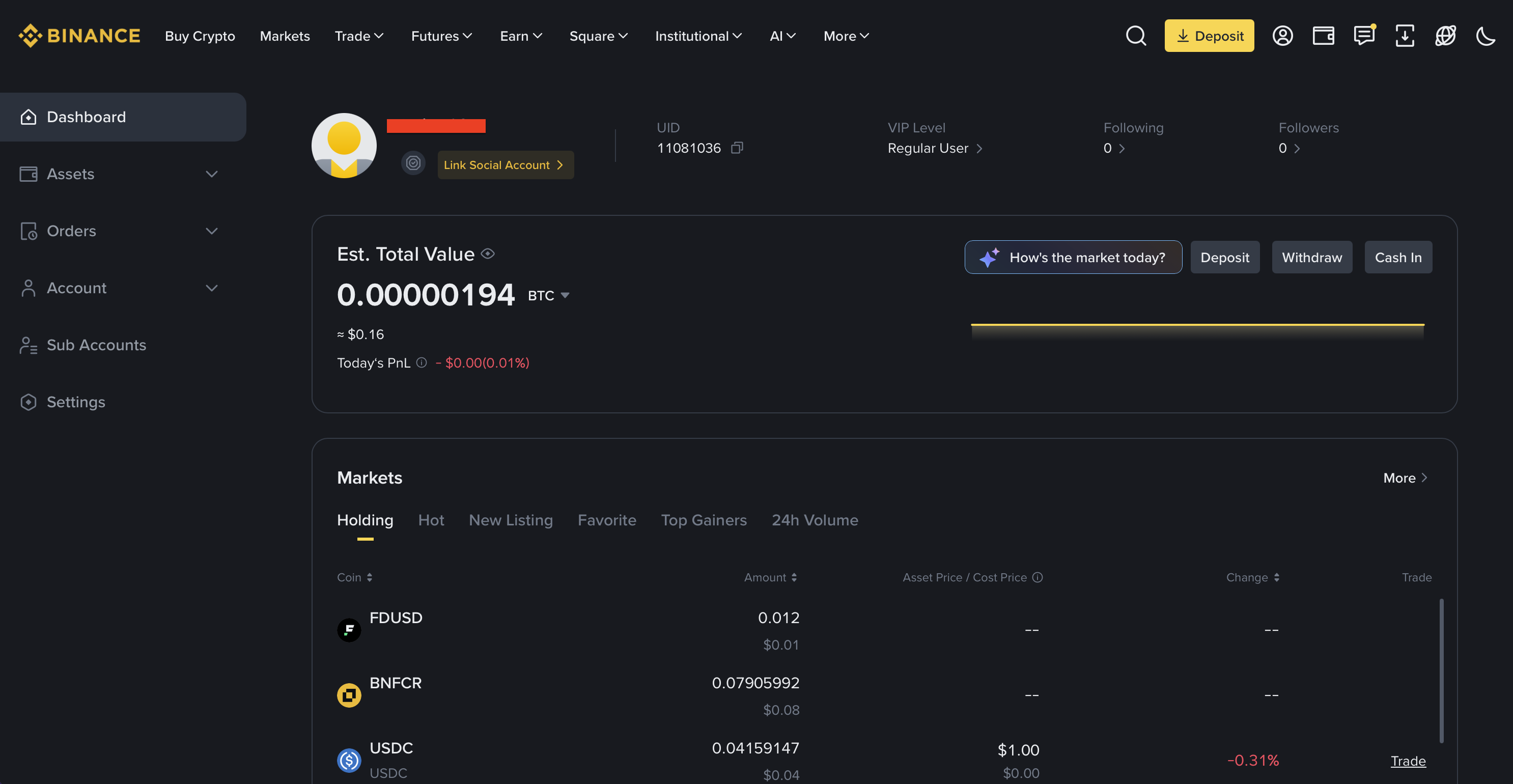Open More in the Markets section

point(1406,478)
